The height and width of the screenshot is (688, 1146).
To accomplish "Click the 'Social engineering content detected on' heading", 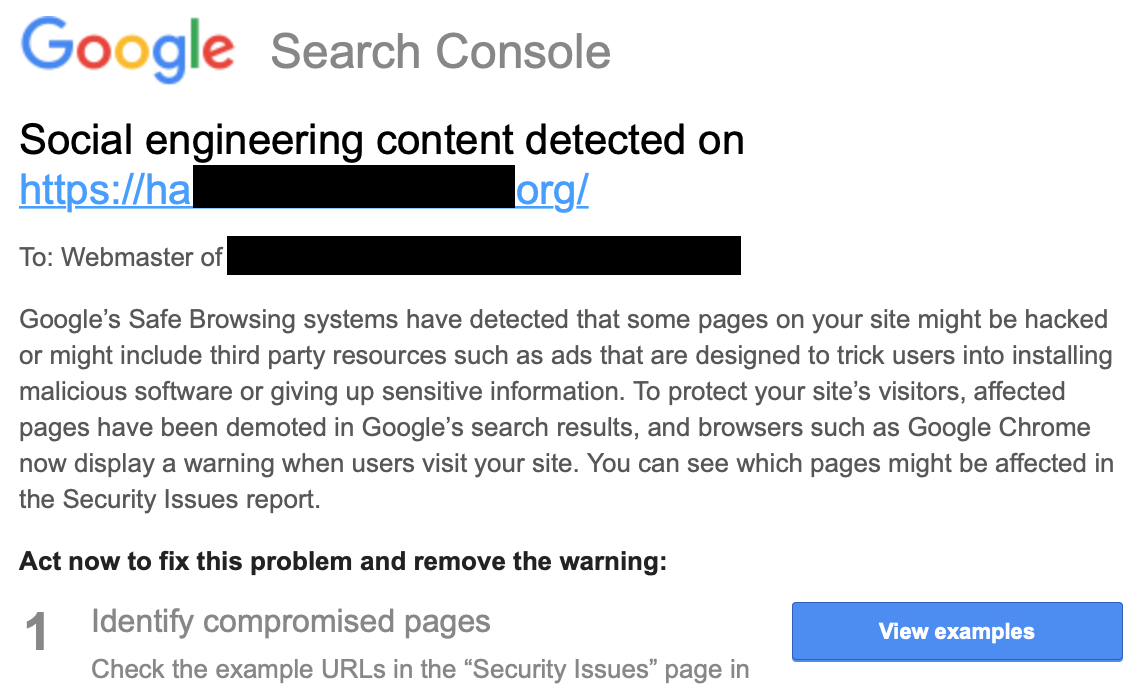I will [382, 139].
